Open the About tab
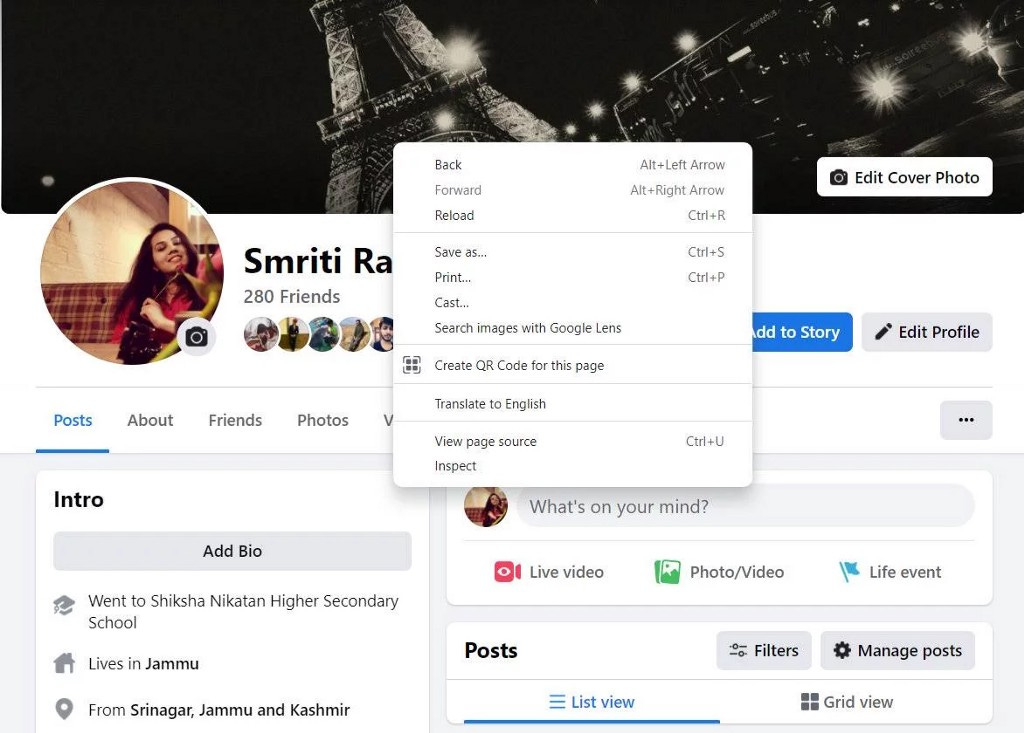Screen dimensions: 1024x733 (x=150, y=420)
